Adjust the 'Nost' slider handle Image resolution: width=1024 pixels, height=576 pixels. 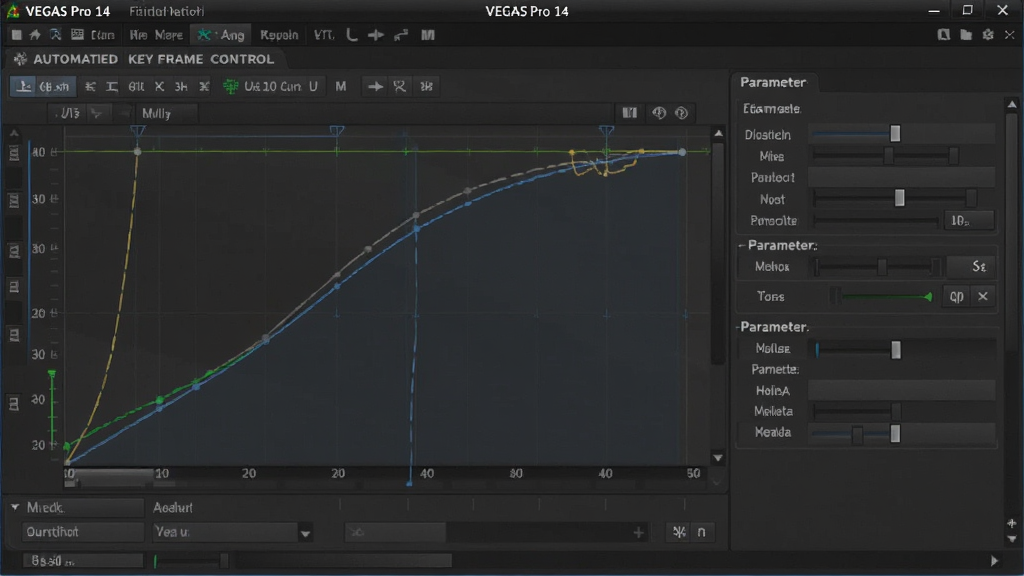(x=899, y=198)
